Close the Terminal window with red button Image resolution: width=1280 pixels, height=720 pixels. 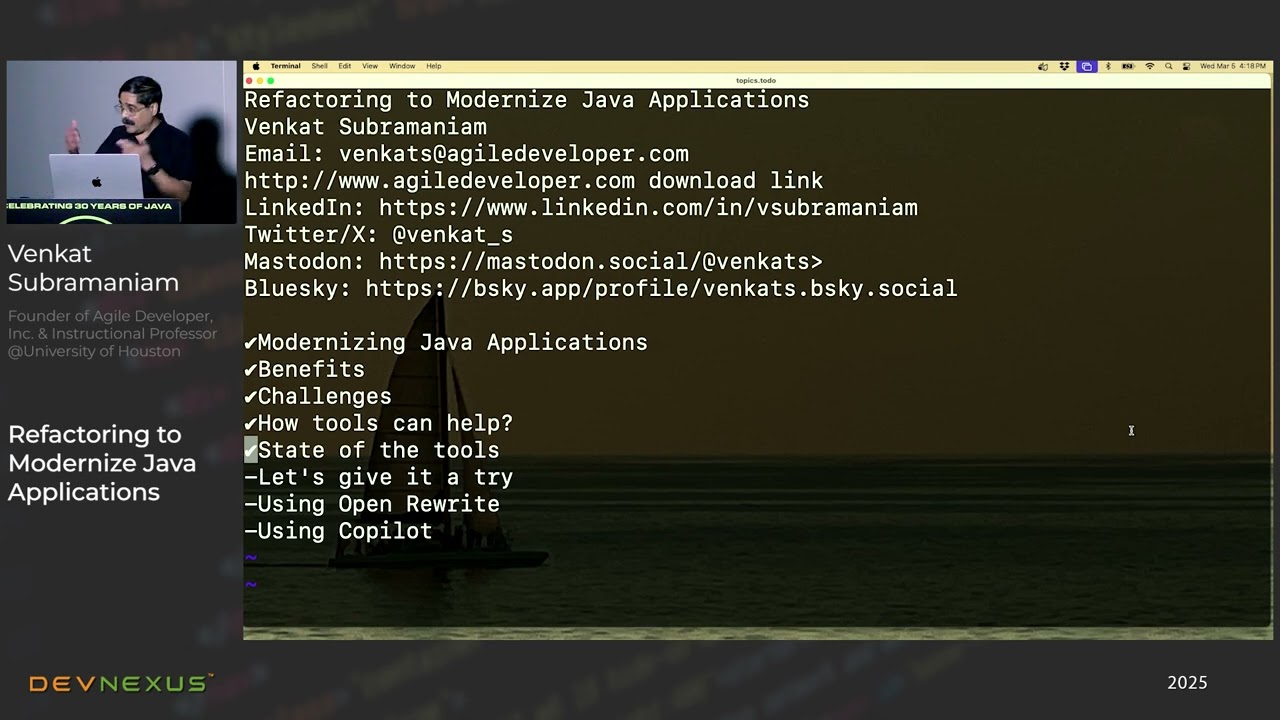coord(250,80)
